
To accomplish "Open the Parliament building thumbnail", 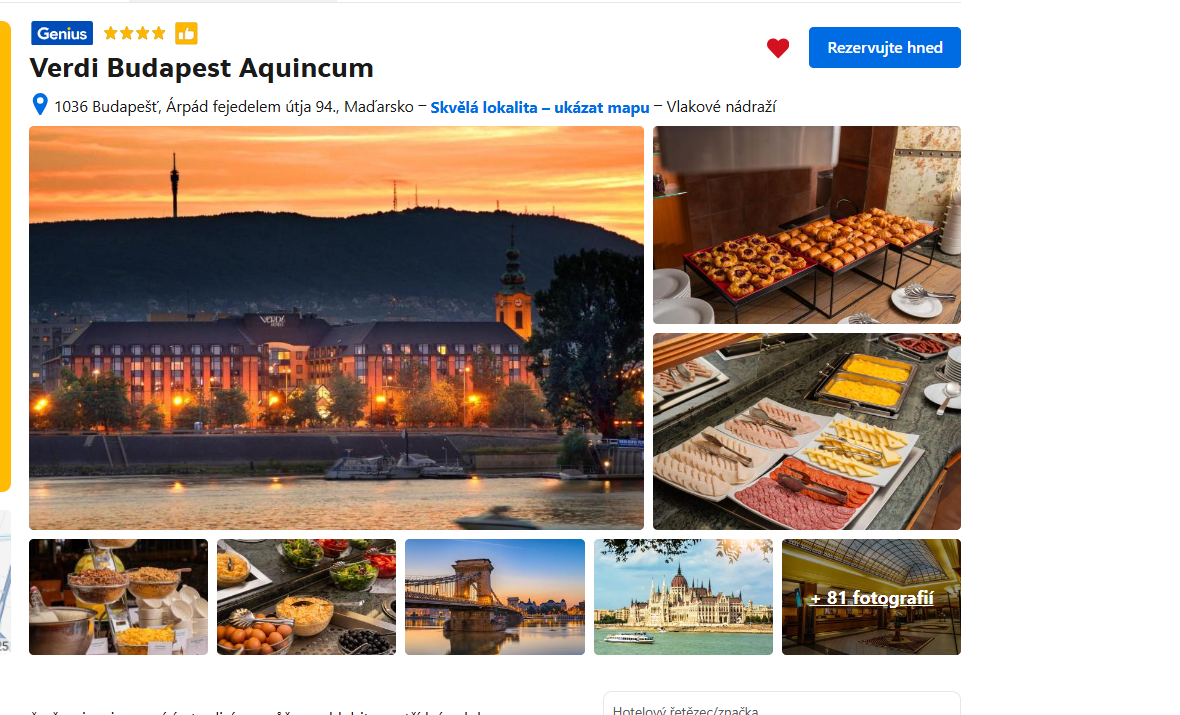I will [683, 597].
